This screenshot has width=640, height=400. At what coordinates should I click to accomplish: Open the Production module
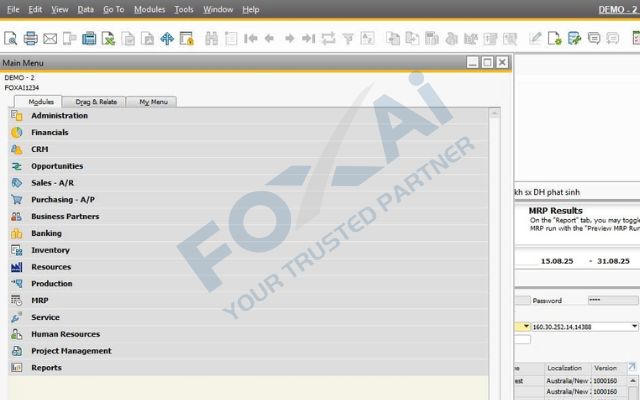(248, 284)
